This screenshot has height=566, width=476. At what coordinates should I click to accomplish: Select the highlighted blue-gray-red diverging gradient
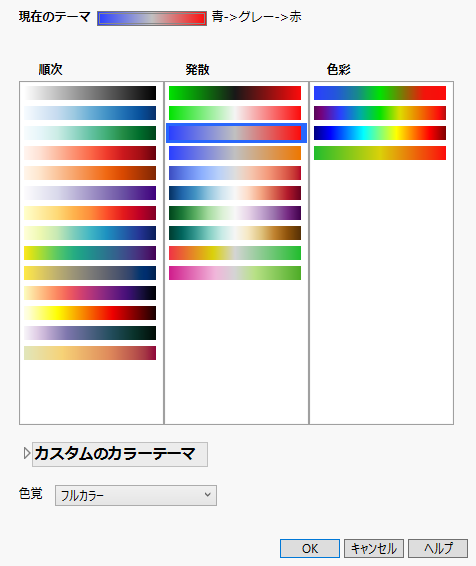(236, 133)
